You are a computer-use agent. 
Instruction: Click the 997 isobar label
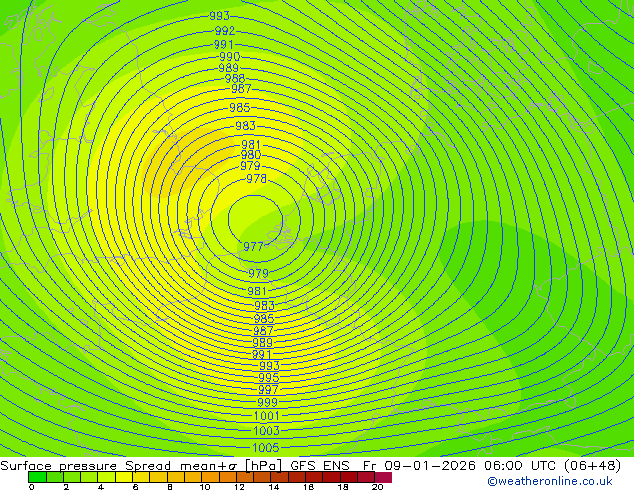click(x=268, y=390)
